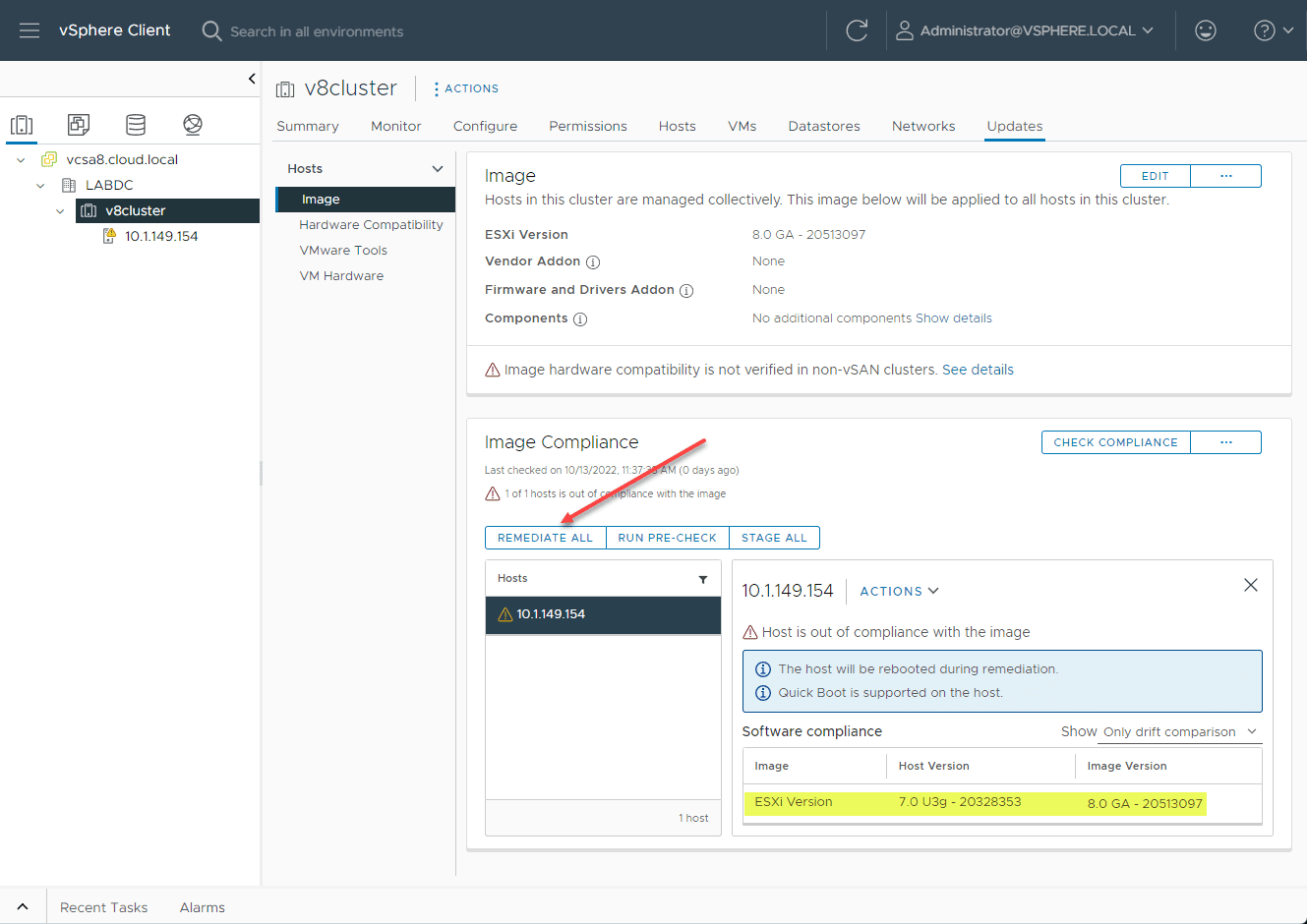Click the STAGE ALL button
The width and height of the screenshot is (1307, 924).
tap(774, 538)
